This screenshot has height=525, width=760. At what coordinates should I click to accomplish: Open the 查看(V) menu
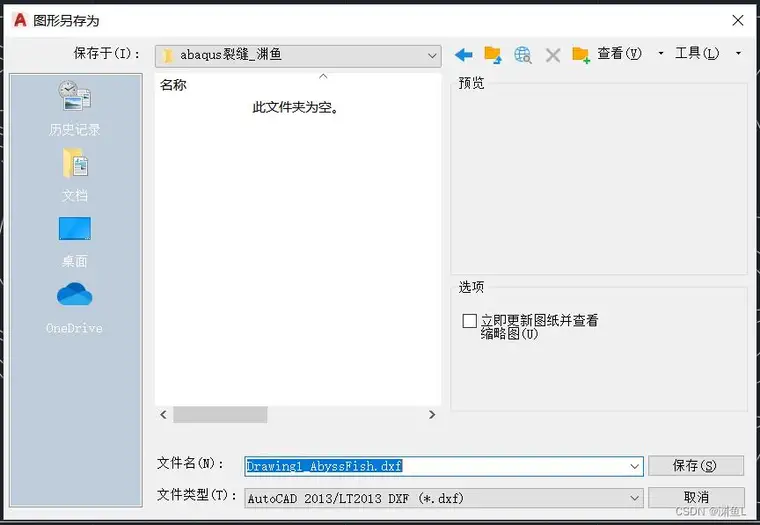619,53
